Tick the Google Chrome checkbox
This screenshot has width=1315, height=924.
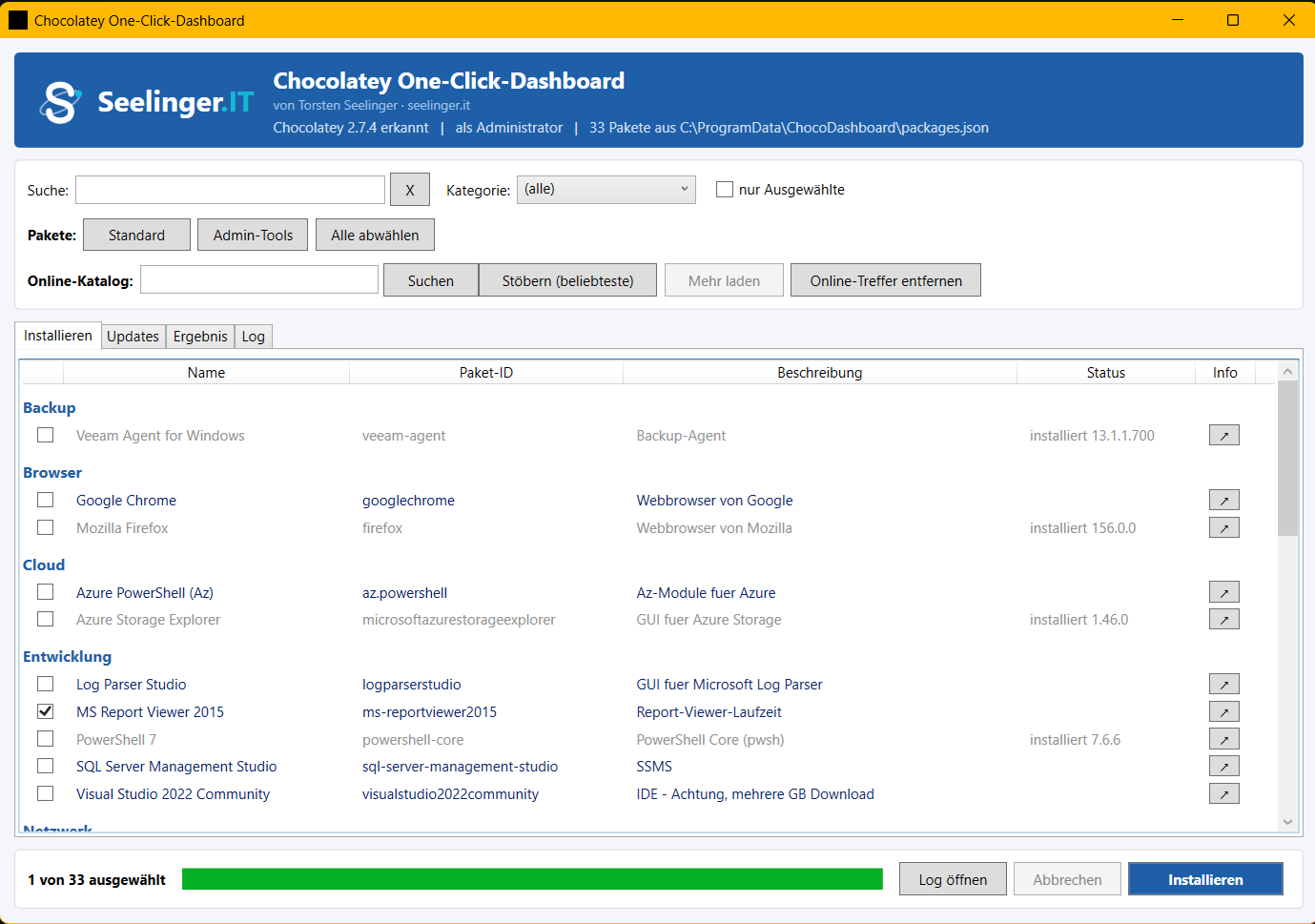coord(45,500)
